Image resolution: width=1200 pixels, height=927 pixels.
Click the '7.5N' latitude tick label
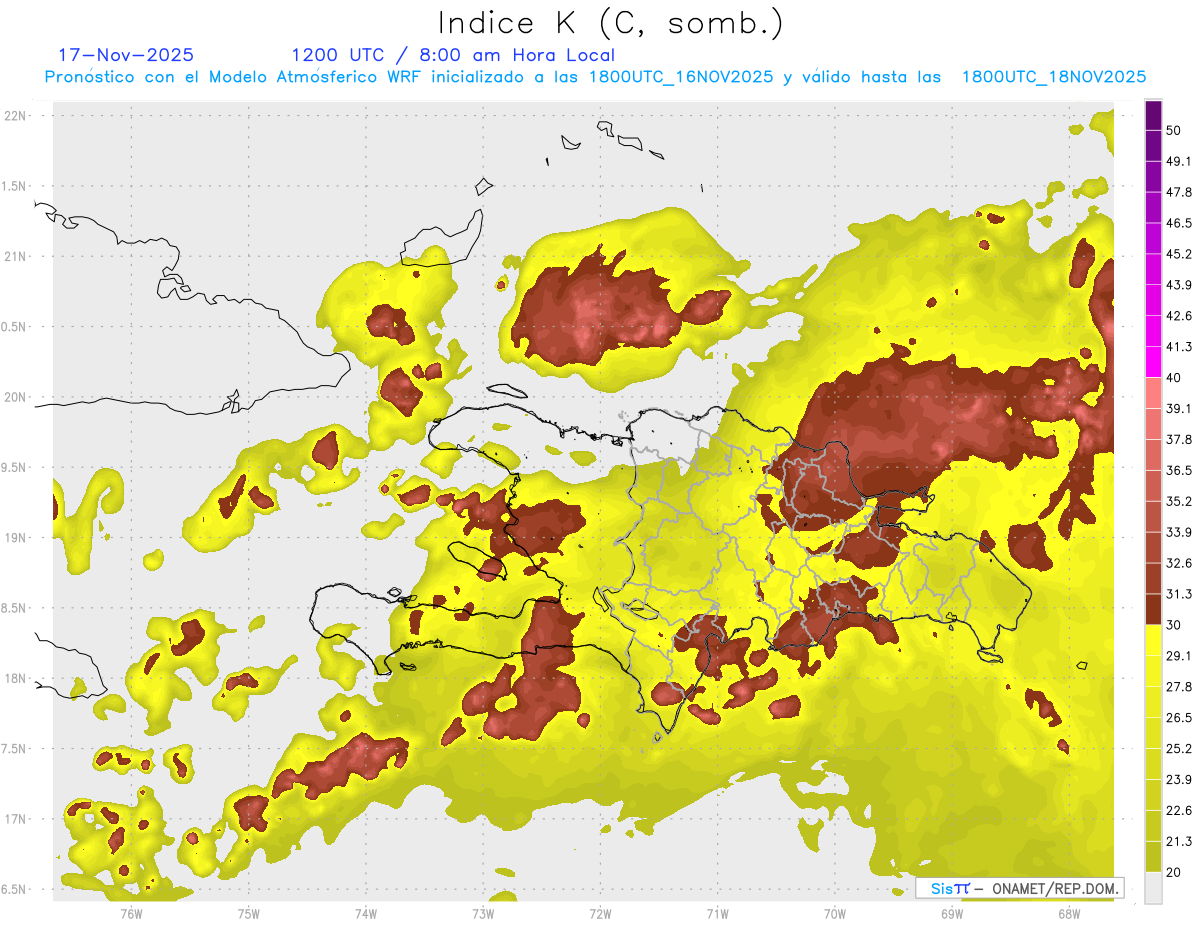click(x=14, y=749)
